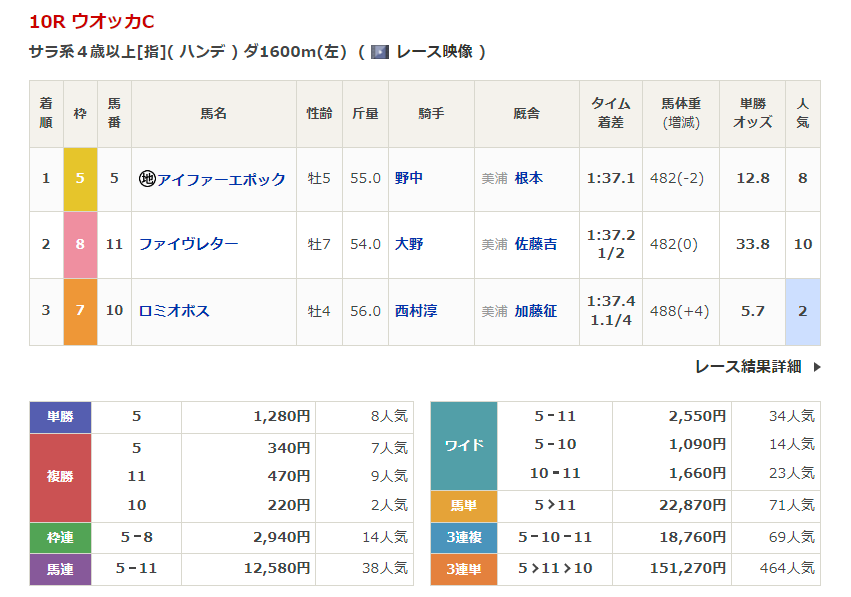View jockey 大野 profile

[x=409, y=244]
